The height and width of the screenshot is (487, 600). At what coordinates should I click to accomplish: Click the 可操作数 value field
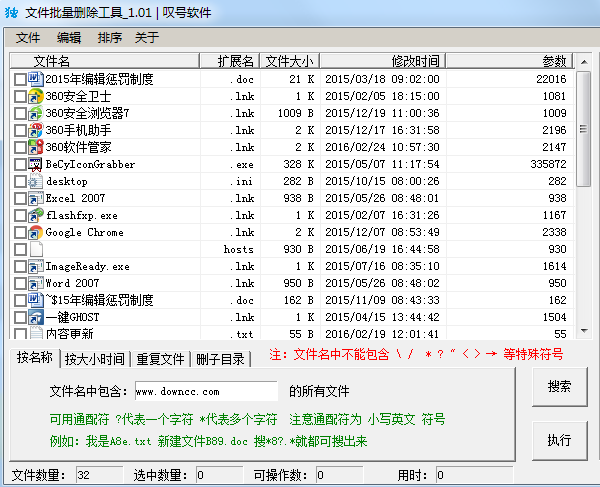coord(339,475)
